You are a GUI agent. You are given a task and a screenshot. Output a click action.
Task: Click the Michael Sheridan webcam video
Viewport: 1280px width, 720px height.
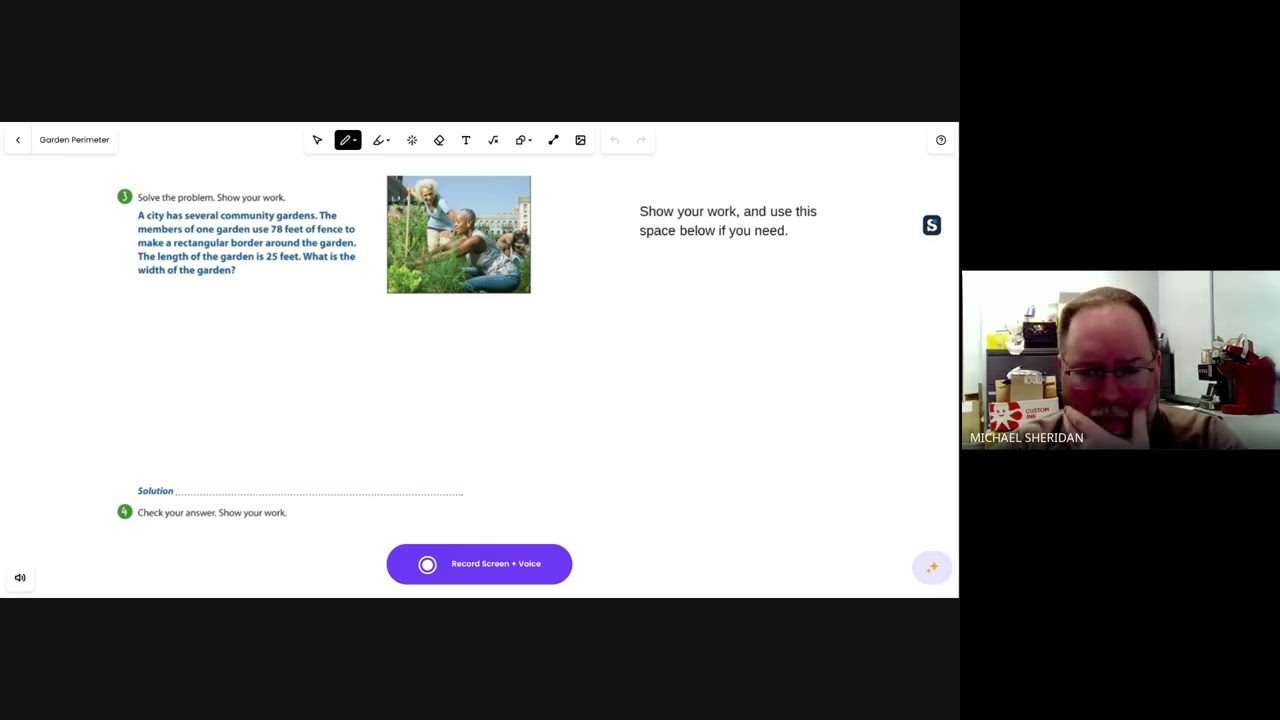point(1120,360)
